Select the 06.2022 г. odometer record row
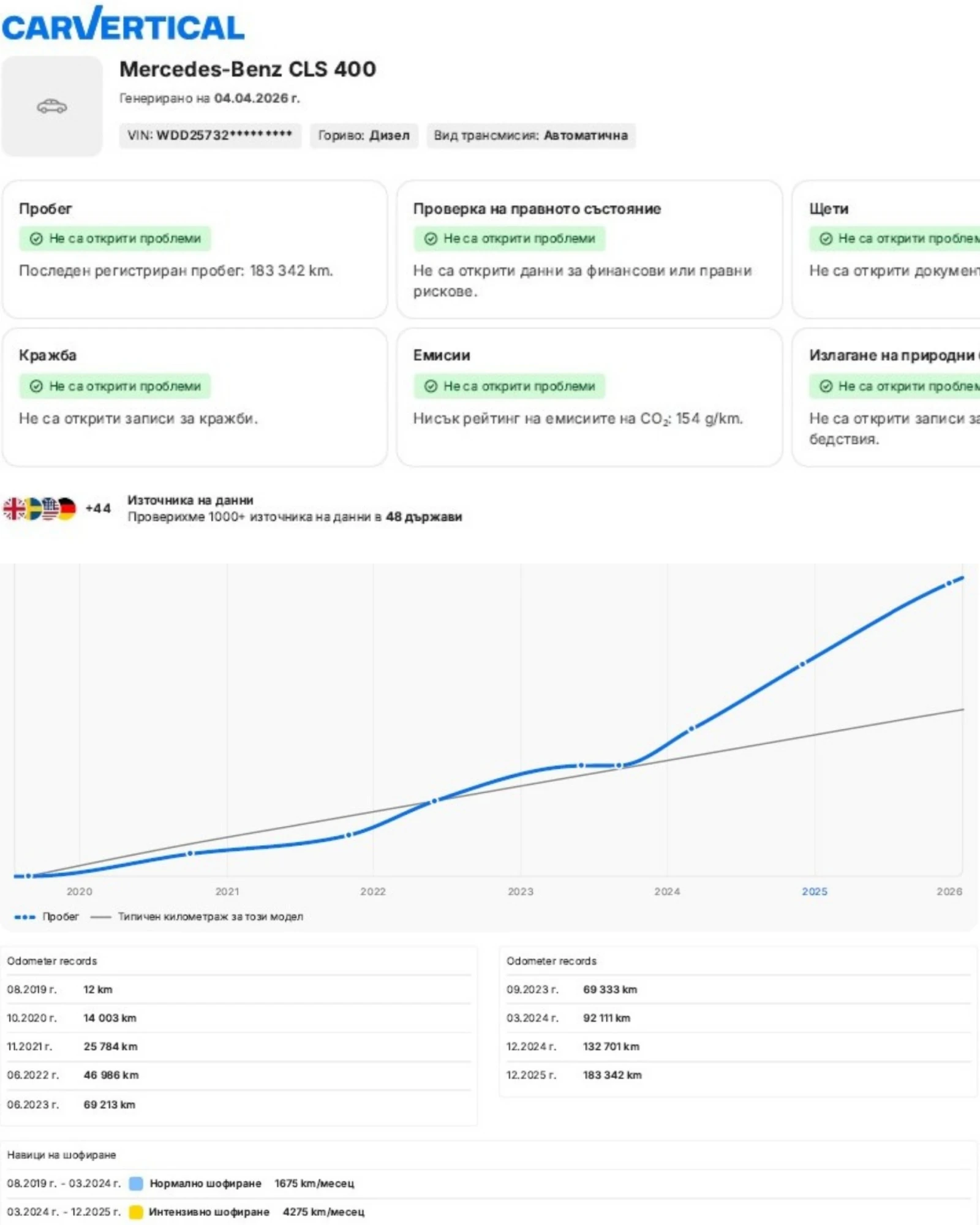980x1225 pixels. click(239, 1076)
